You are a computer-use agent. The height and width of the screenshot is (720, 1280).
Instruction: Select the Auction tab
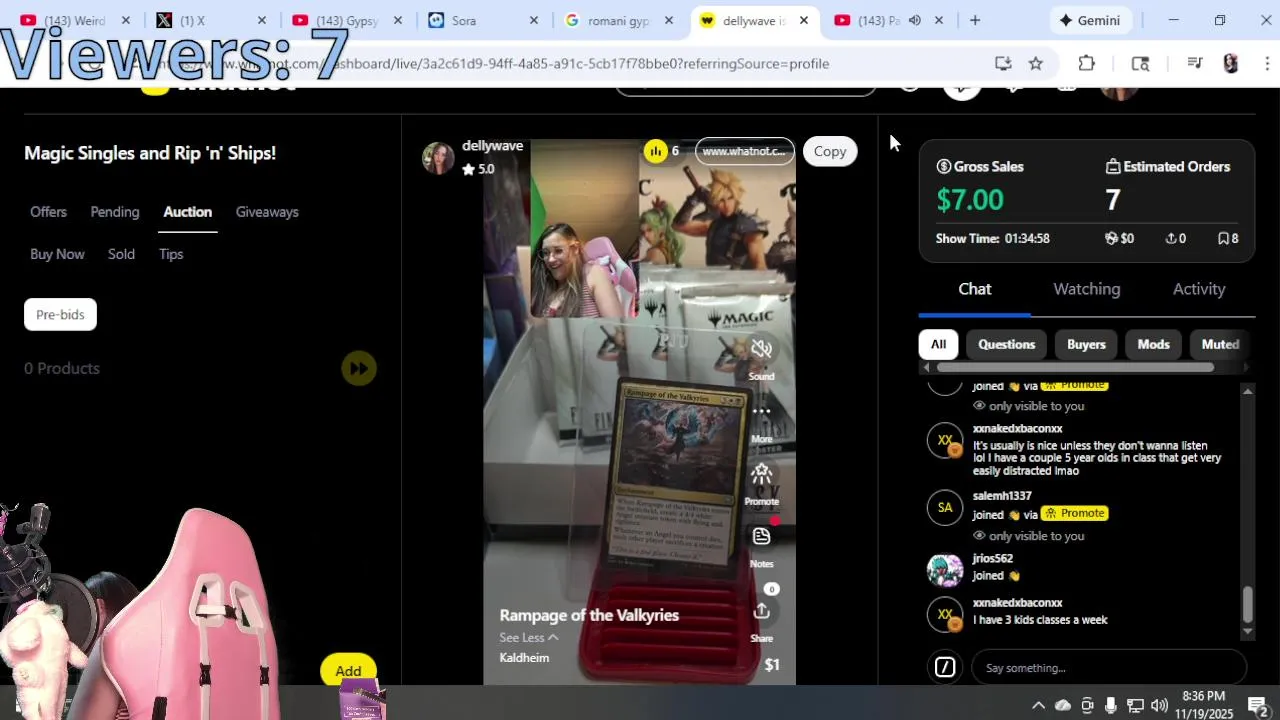click(x=188, y=212)
